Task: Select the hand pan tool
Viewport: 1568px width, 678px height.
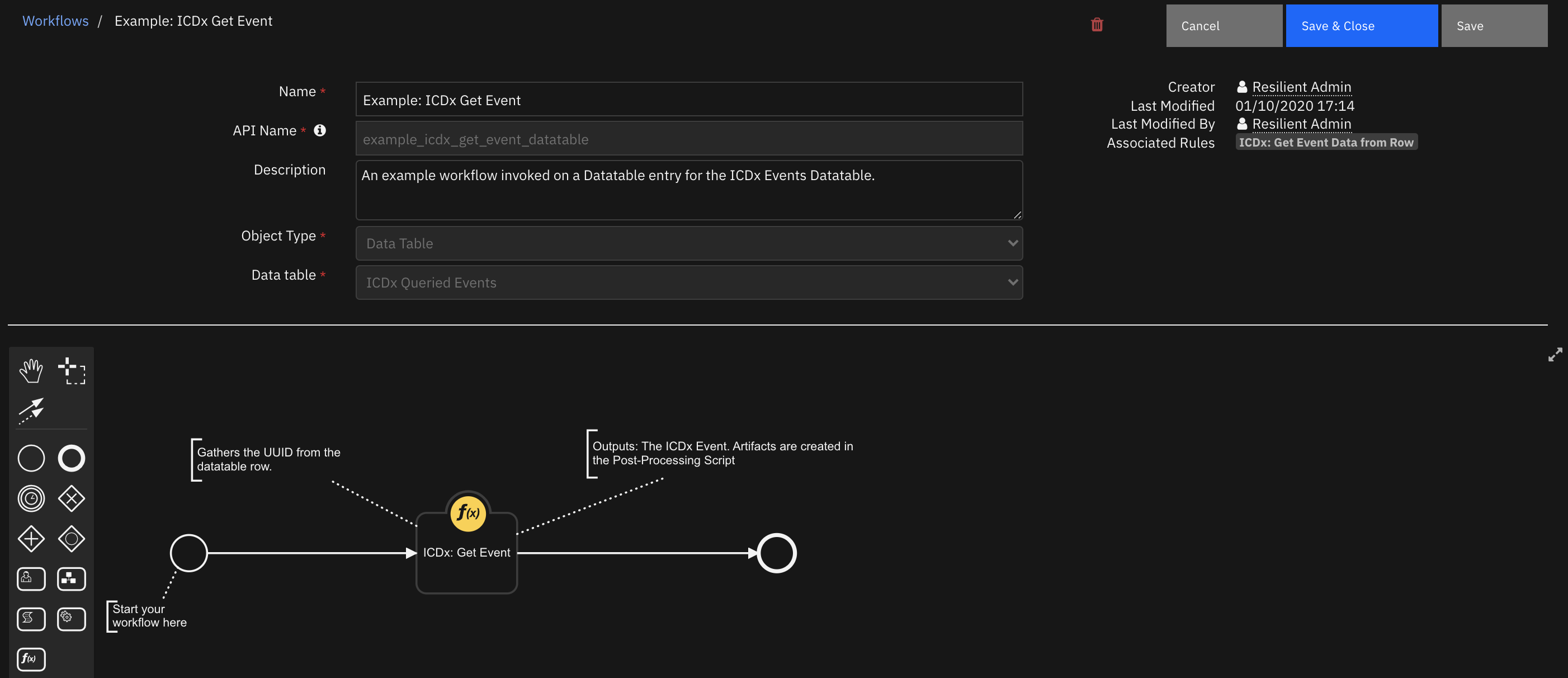Action: 31,370
